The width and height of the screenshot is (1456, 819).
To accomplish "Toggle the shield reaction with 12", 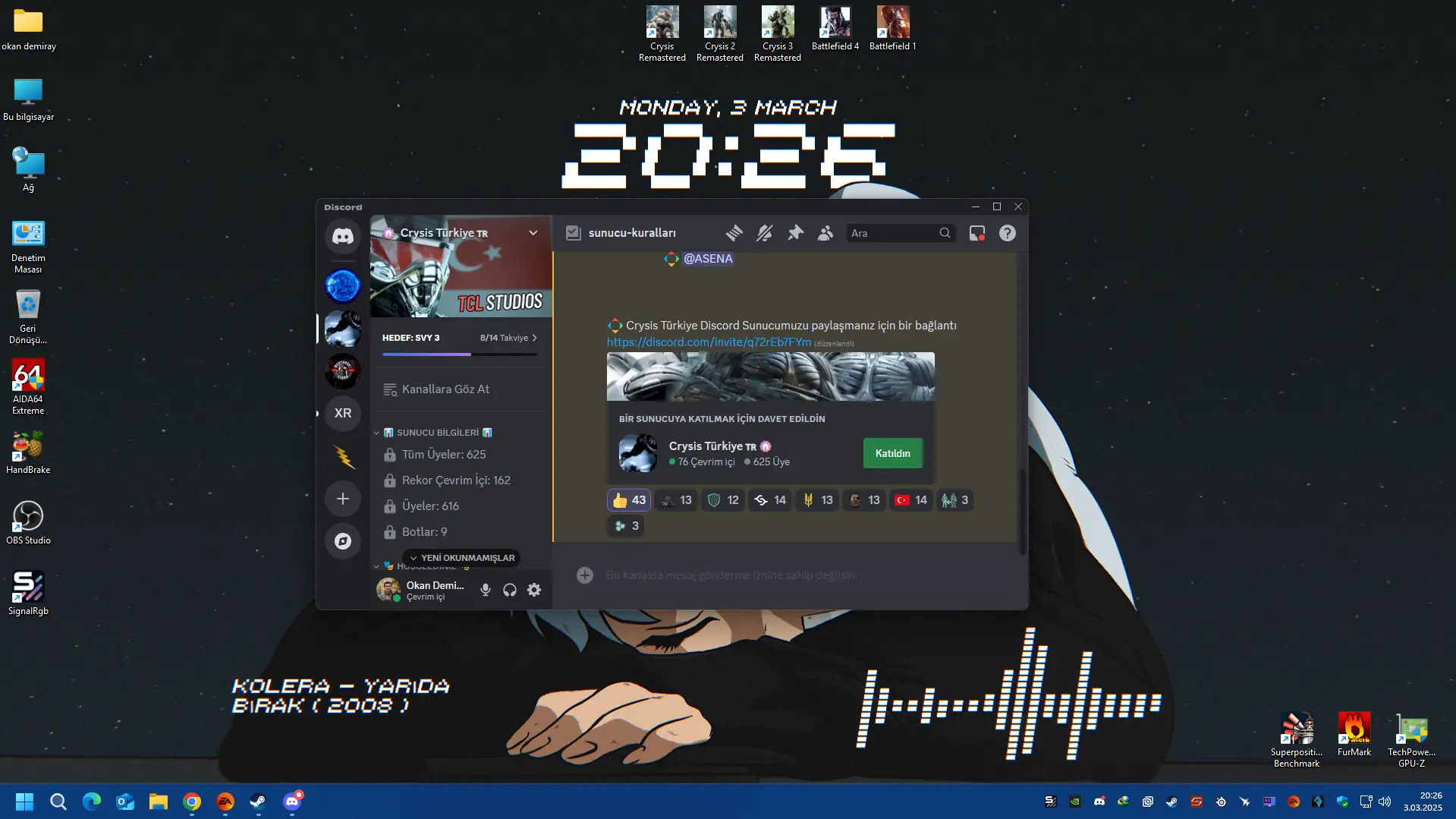I will click(x=723, y=500).
